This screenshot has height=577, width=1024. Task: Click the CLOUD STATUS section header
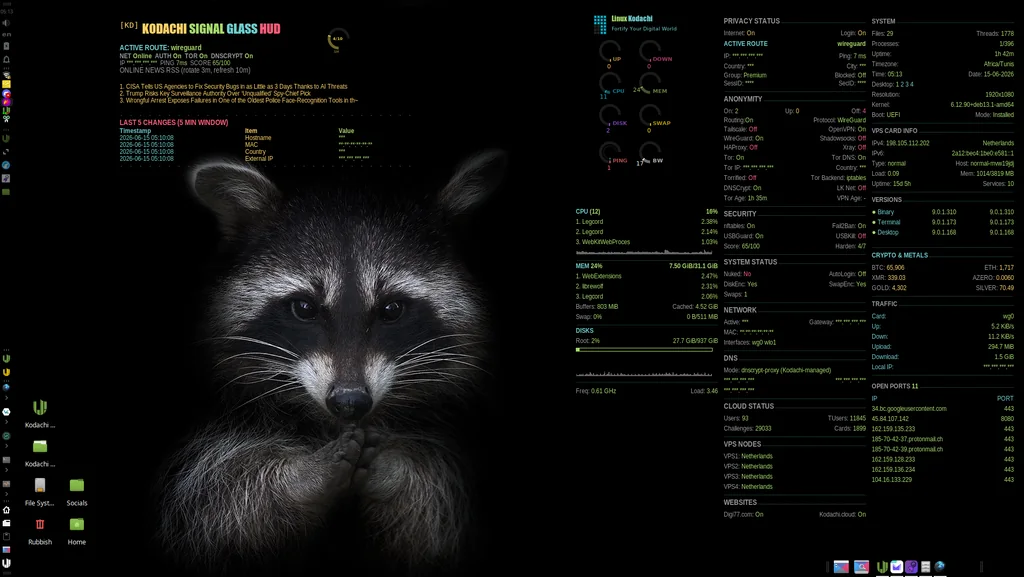click(748, 406)
